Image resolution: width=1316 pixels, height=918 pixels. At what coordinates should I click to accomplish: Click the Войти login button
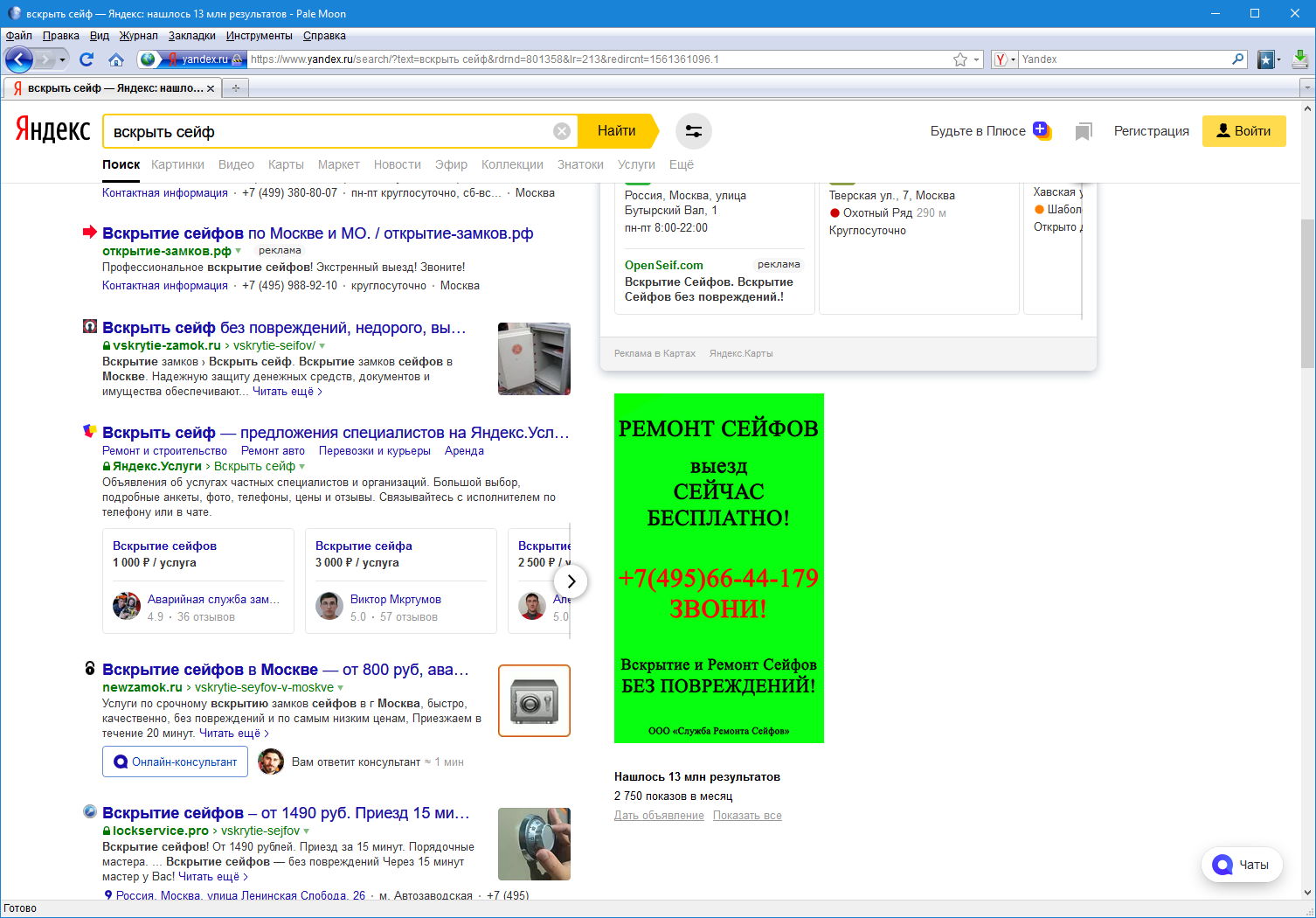(1243, 131)
